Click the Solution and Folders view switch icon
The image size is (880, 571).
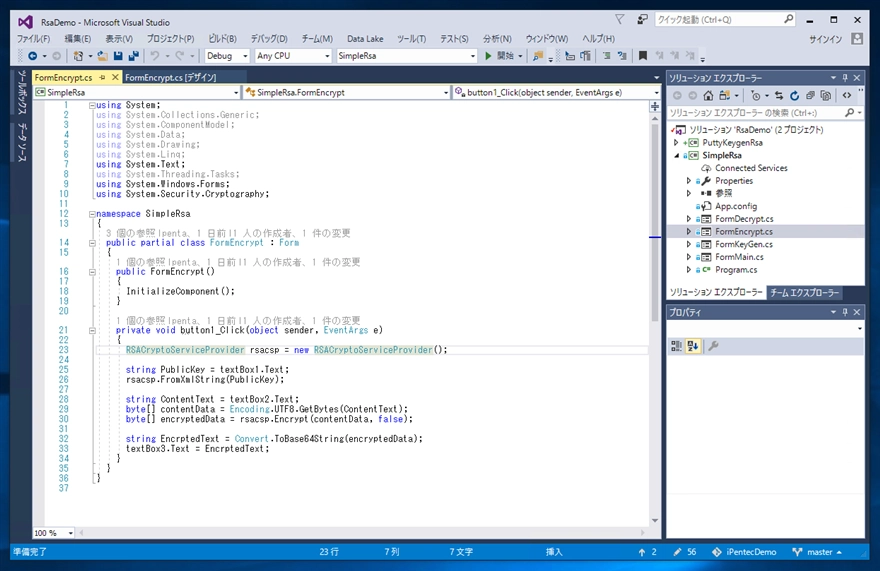(x=725, y=95)
